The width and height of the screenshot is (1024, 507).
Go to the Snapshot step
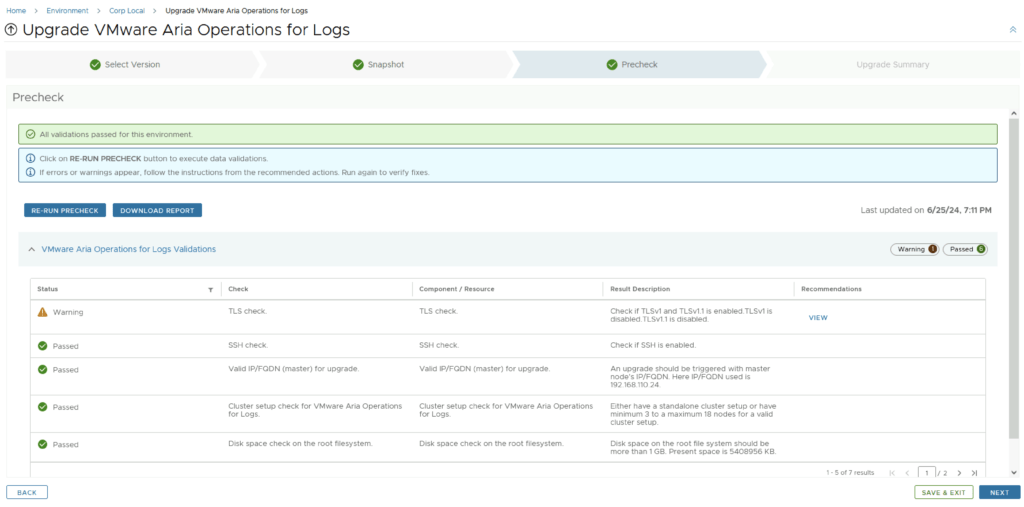point(378,65)
